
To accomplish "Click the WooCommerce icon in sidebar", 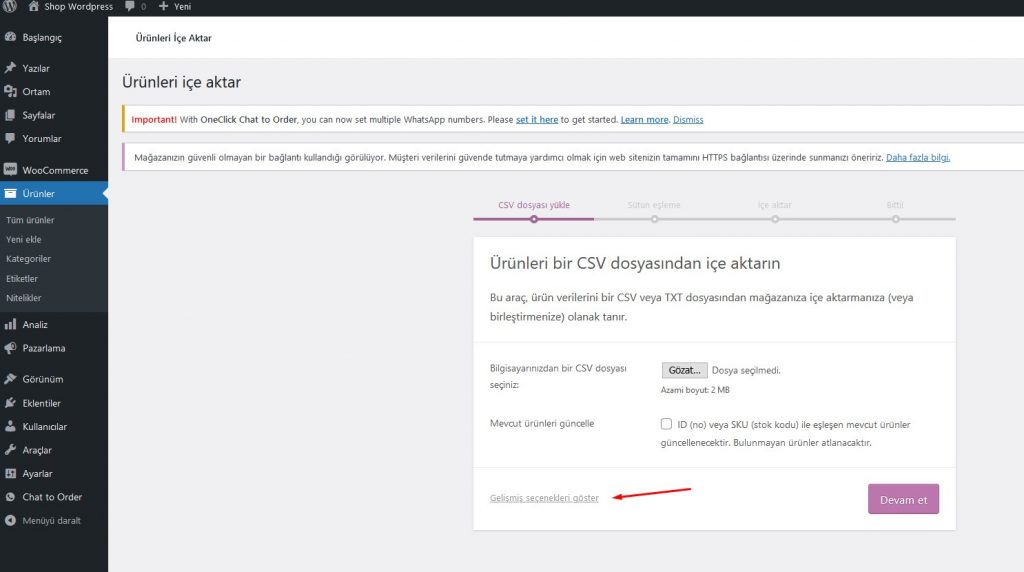I will click(10, 170).
